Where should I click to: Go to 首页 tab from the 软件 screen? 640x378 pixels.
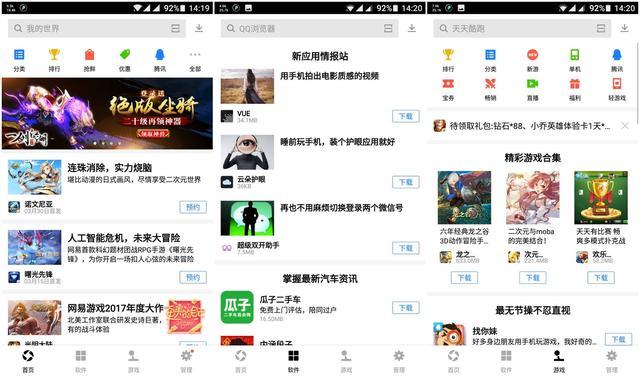click(241, 361)
